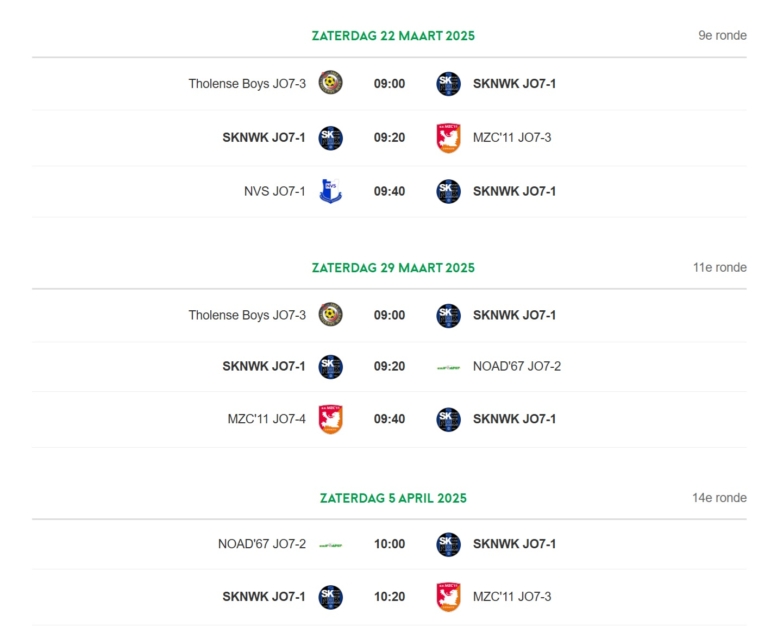Open MZC'11 JO7-3 team link on 22 Maart

coord(512,137)
